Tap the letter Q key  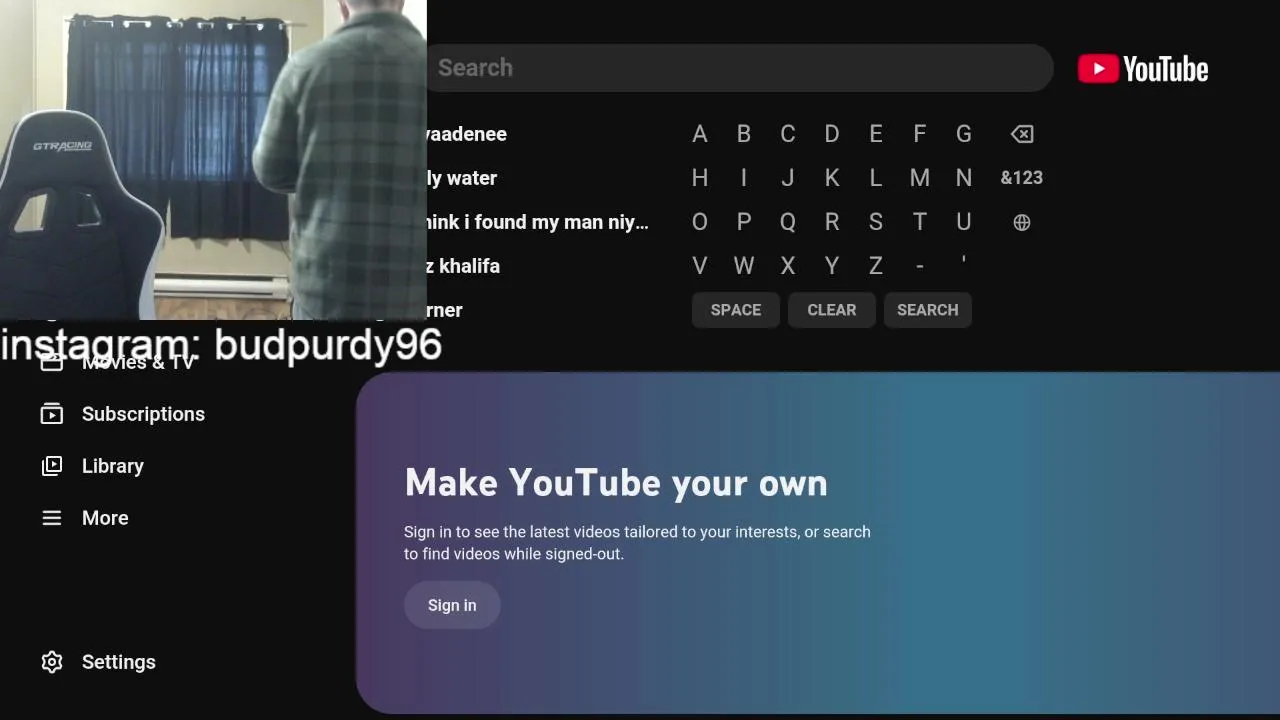(x=788, y=222)
